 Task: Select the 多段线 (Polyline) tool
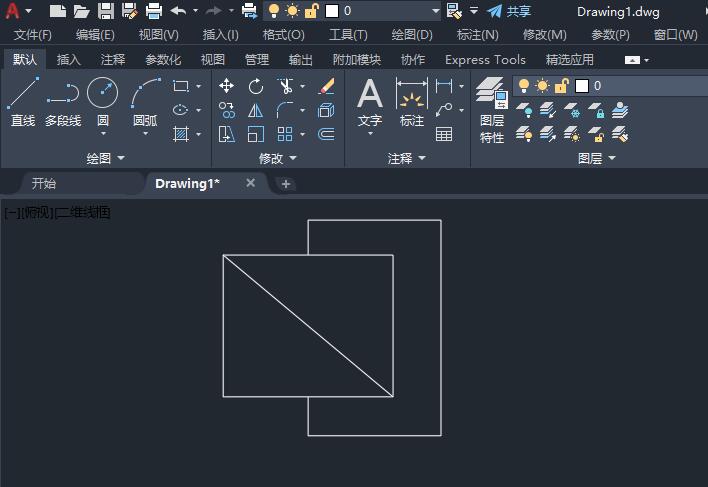pos(63,103)
